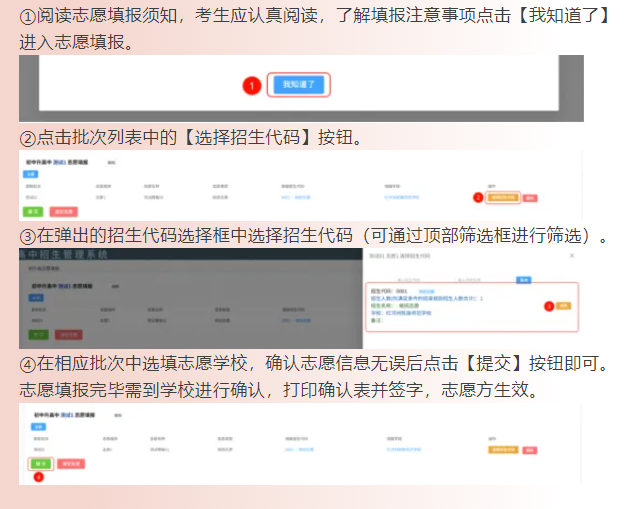
Task: Click the red number 4 marker below 提交
Action: (x=39, y=477)
